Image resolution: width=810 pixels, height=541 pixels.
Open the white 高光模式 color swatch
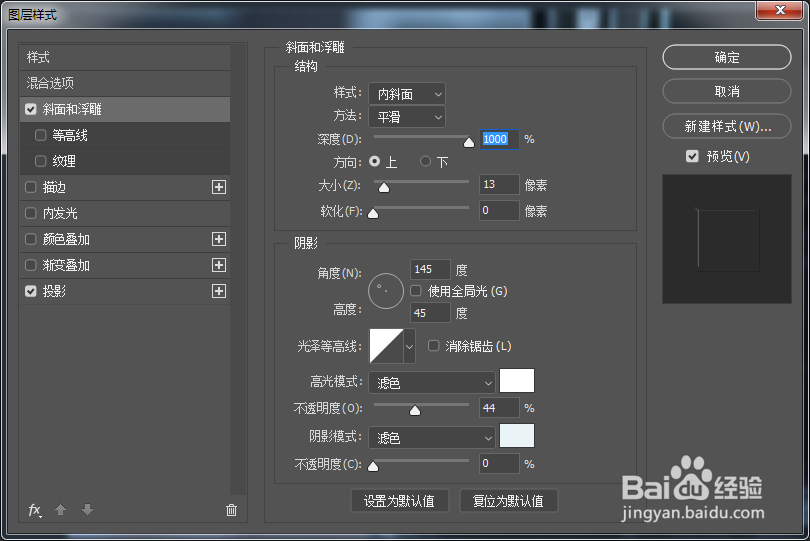pyautogui.click(x=517, y=381)
